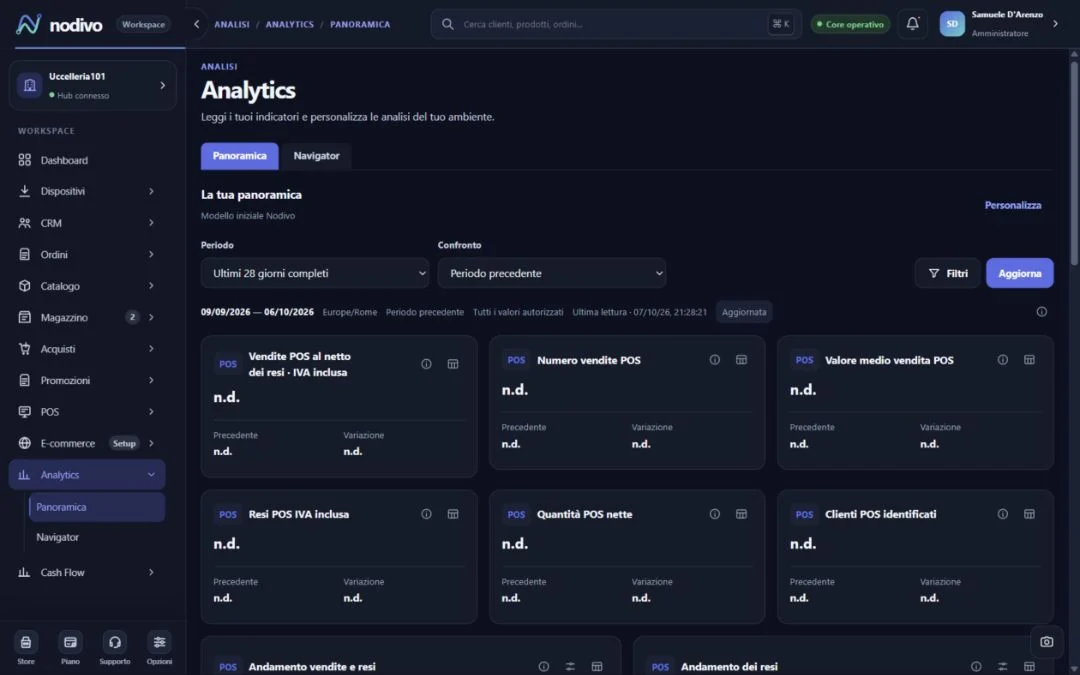
Task: Open table view for Valore medio vendita POS
Action: click(x=1029, y=360)
